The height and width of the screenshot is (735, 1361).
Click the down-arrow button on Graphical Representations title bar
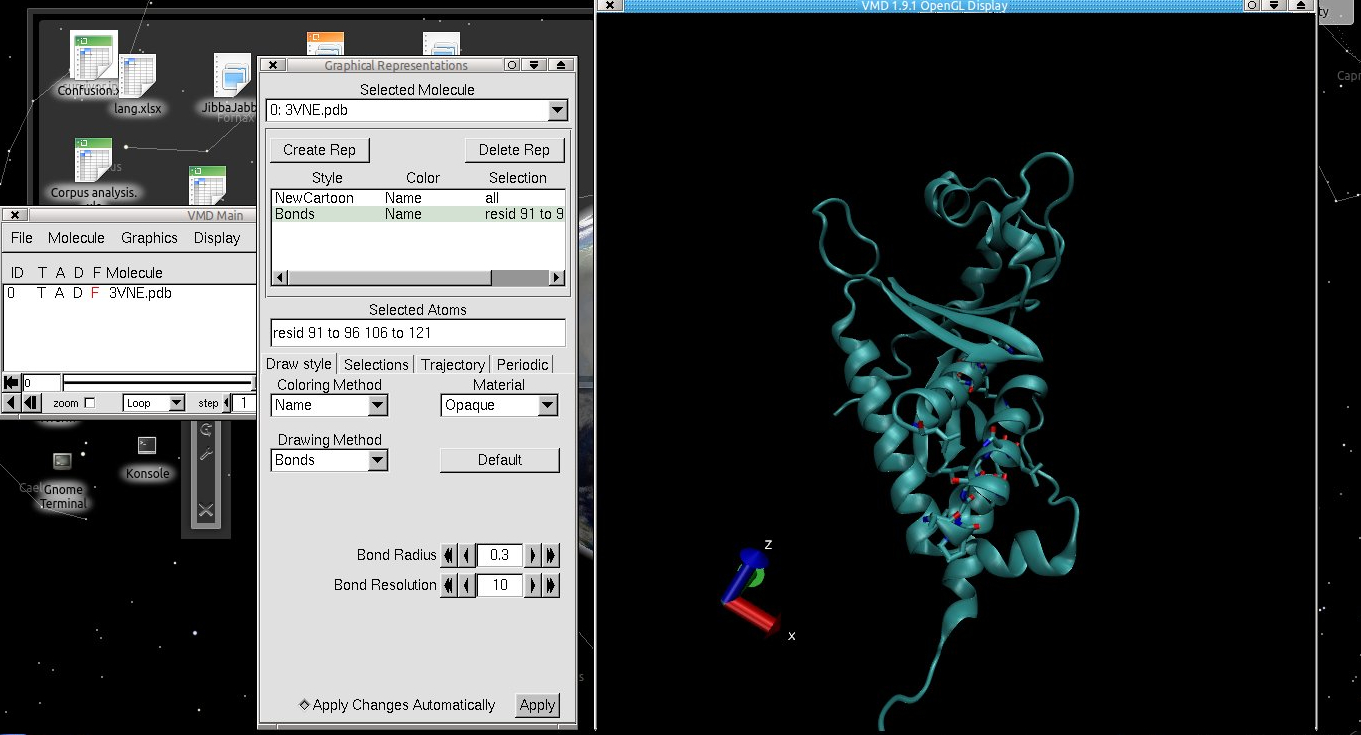pos(535,65)
